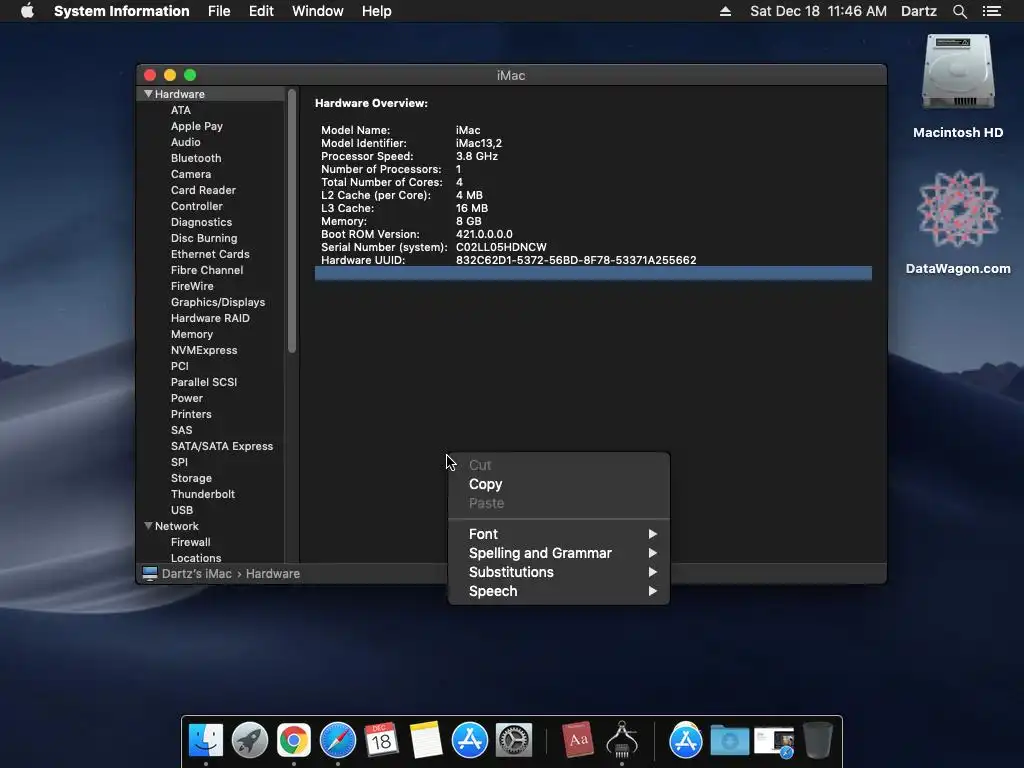Click the Boot ROM Version 421.0.0.0.0
The width and height of the screenshot is (1024, 768).
(x=484, y=234)
